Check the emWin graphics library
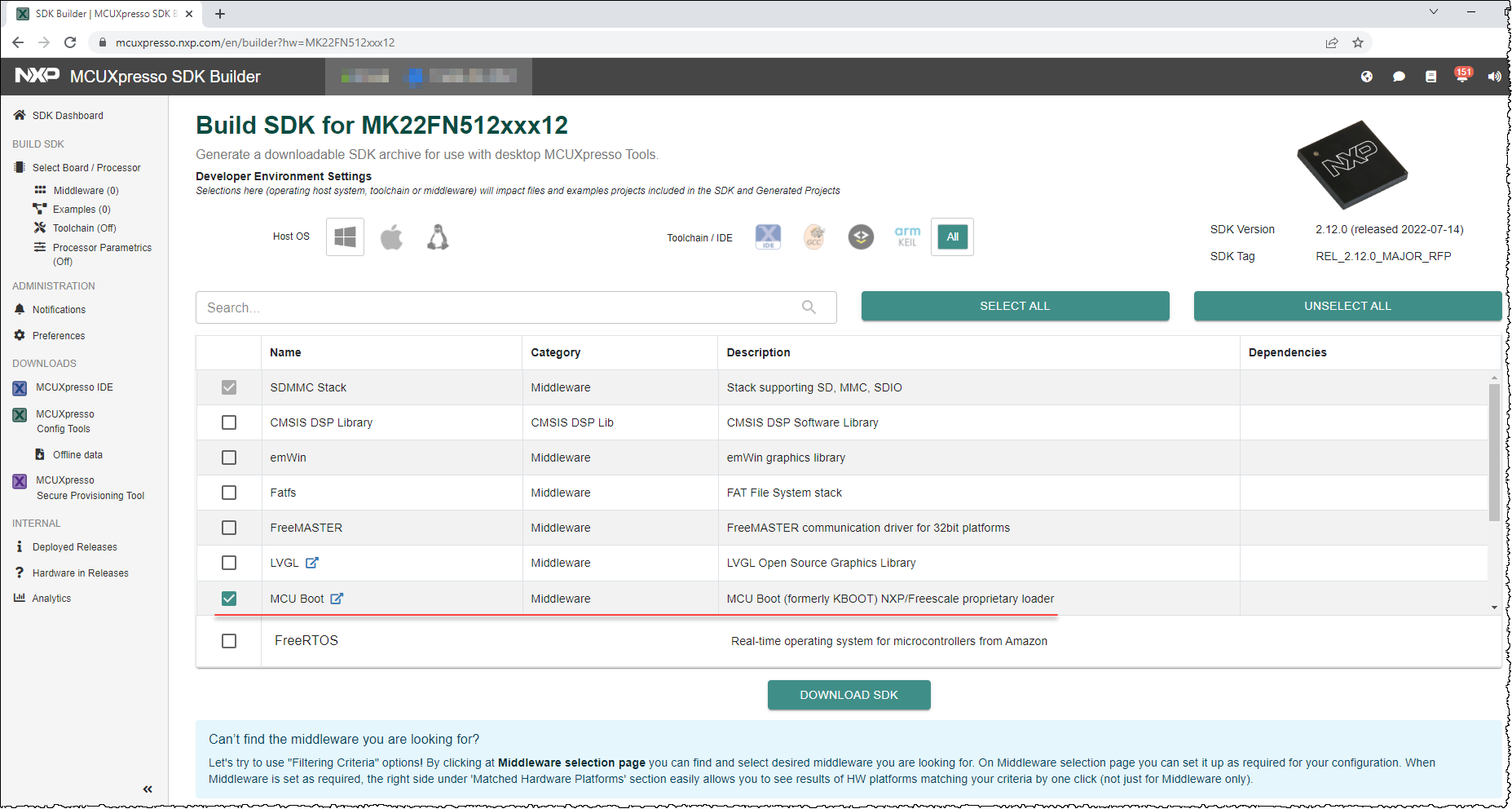 click(x=229, y=458)
